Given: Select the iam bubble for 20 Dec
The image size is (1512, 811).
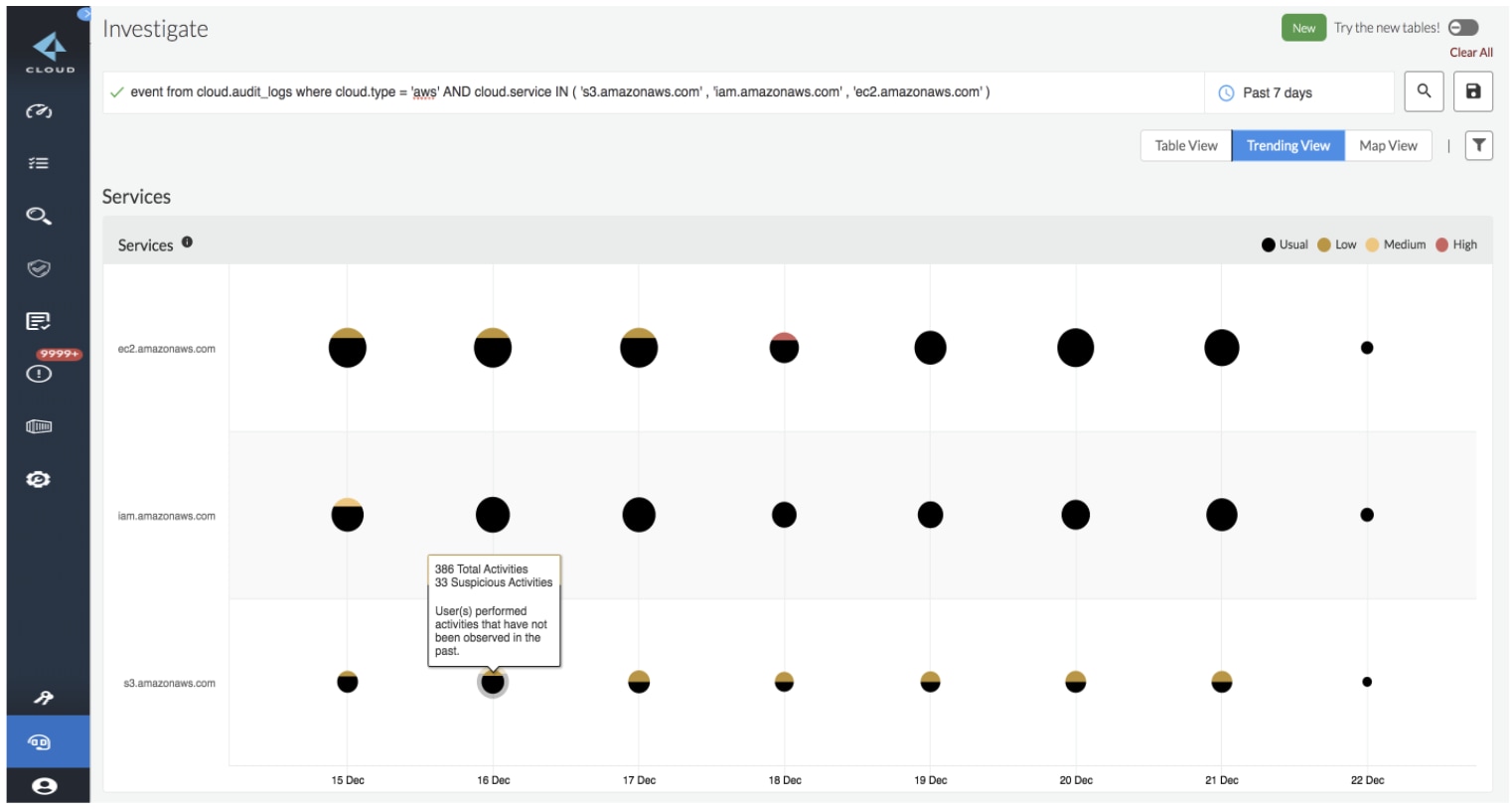Looking at the screenshot, I should coord(1076,515).
